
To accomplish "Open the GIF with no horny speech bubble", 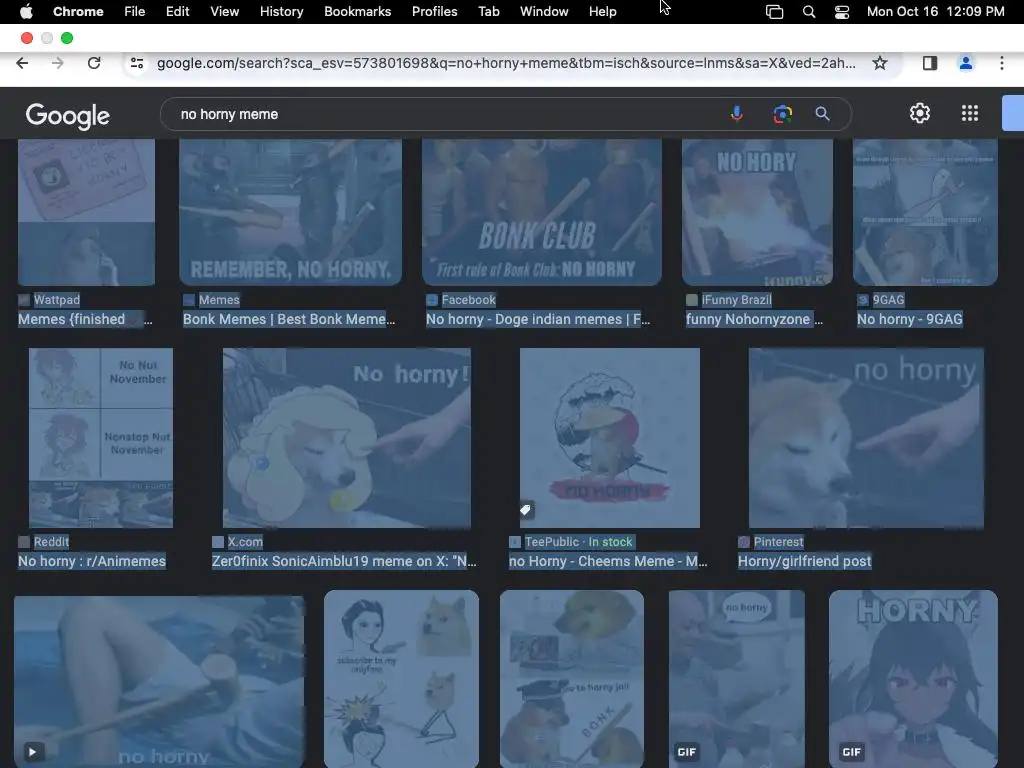I will point(737,679).
